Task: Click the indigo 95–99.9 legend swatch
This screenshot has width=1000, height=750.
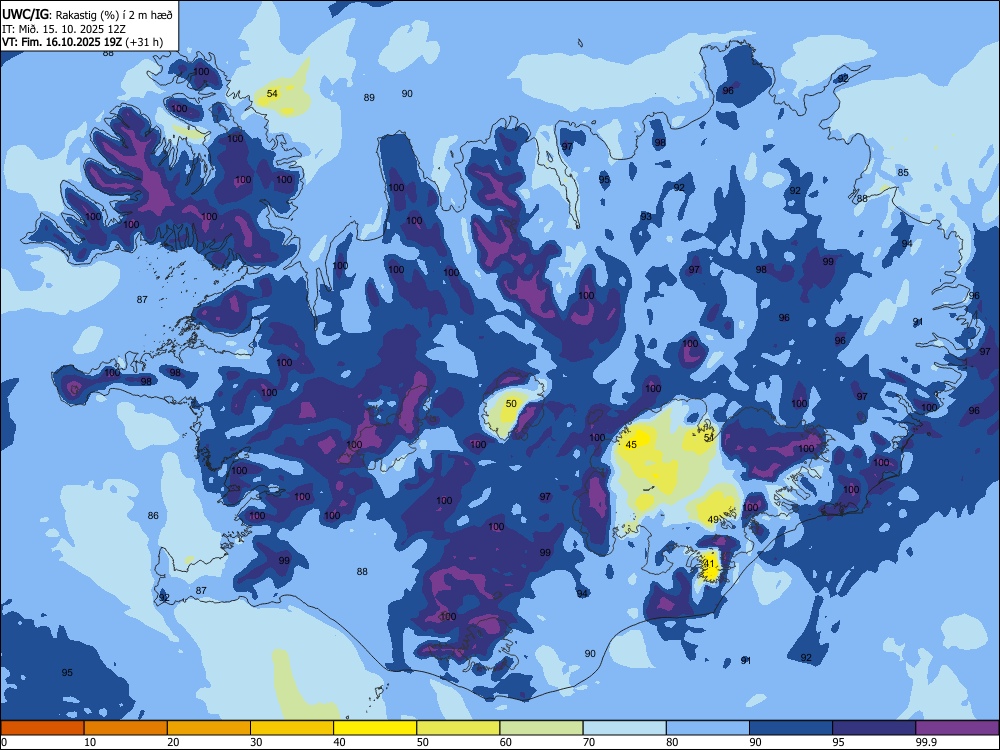Action: (x=874, y=728)
